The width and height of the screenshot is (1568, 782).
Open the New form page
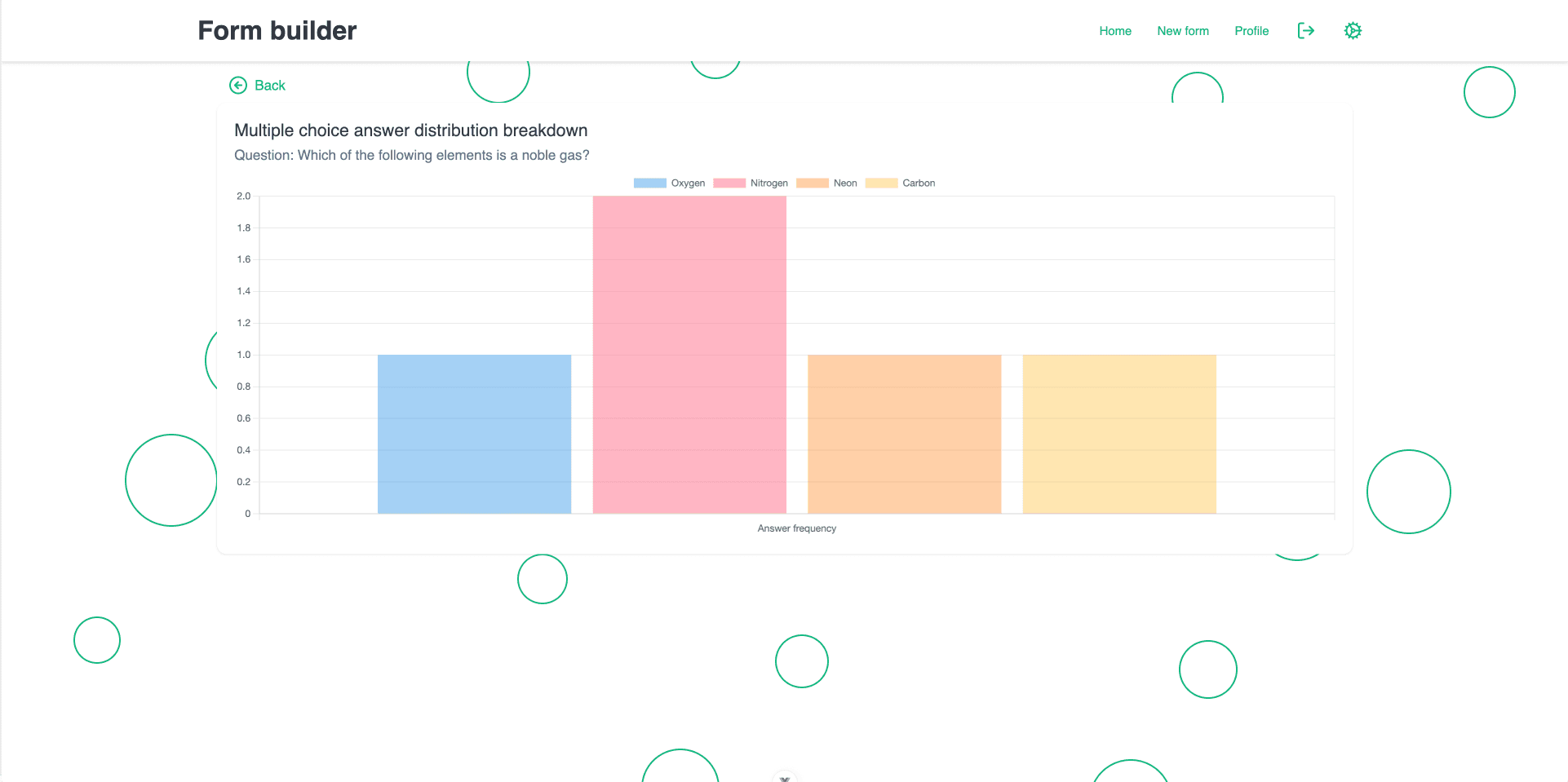1182,31
